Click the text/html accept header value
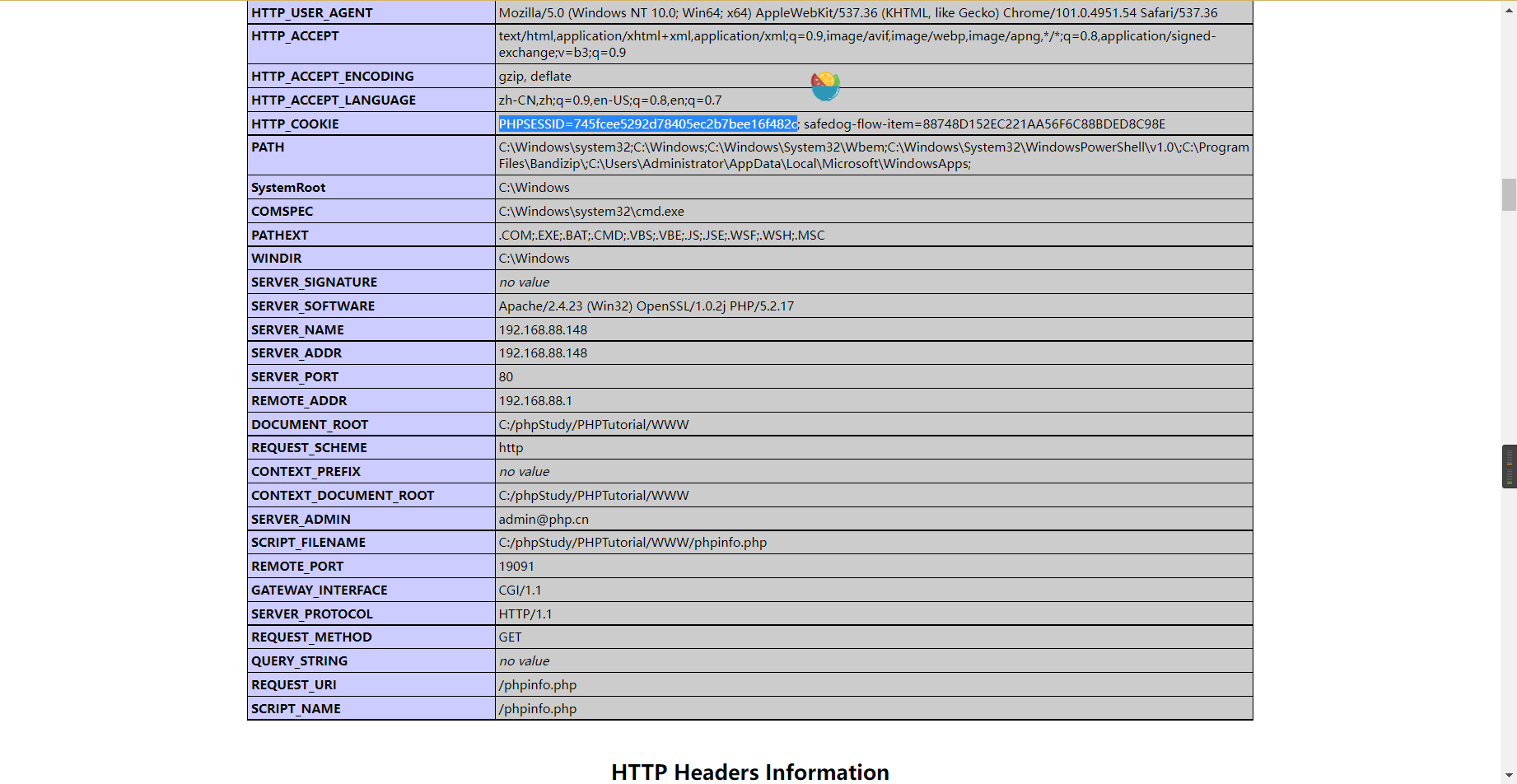The width and height of the screenshot is (1517, 784). point(857,44)
